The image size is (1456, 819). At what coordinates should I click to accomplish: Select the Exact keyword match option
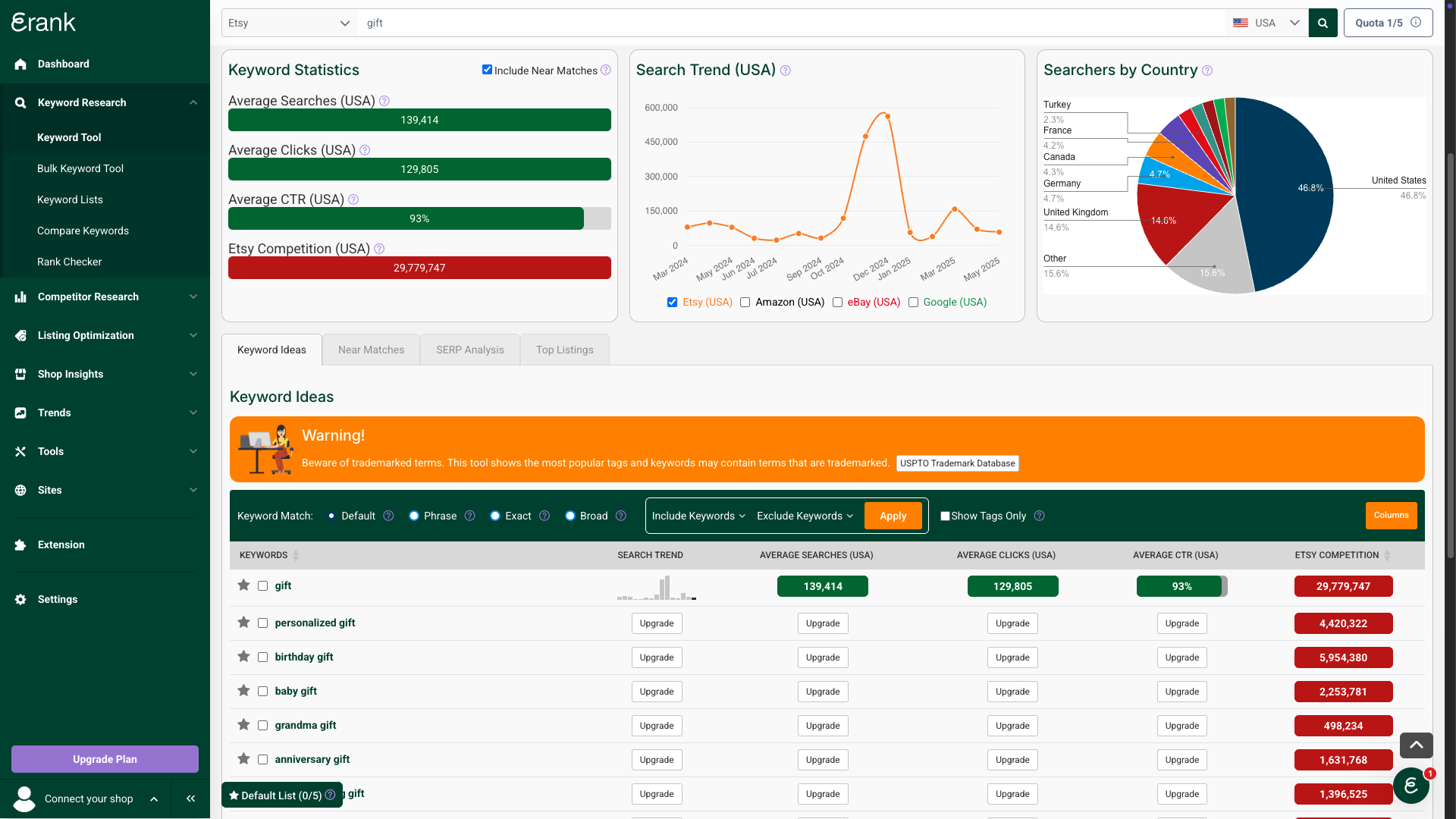(x=494, y=516)
